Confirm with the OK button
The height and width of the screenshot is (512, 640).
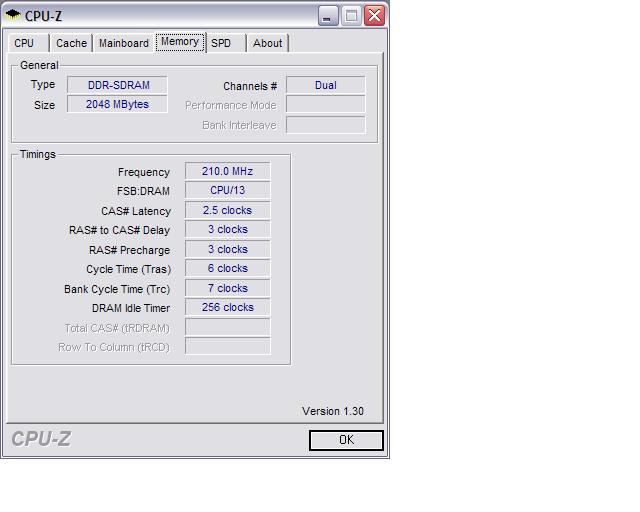click(346, 440)
